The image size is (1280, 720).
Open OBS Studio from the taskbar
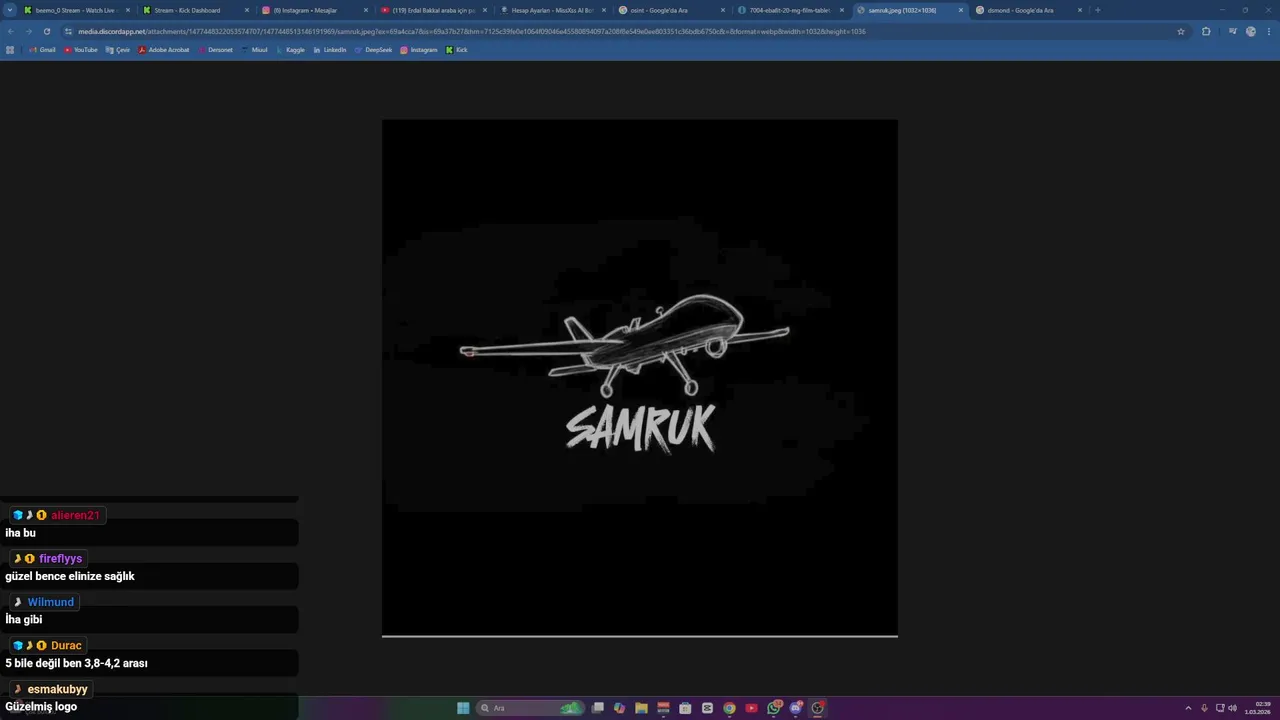coord(818,708)
